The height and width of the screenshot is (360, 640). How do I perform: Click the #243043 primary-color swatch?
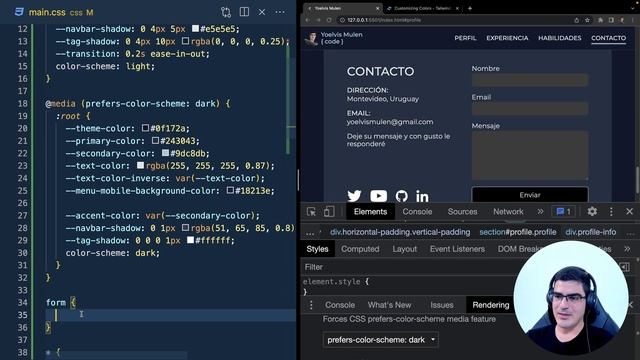coord(155,140)
